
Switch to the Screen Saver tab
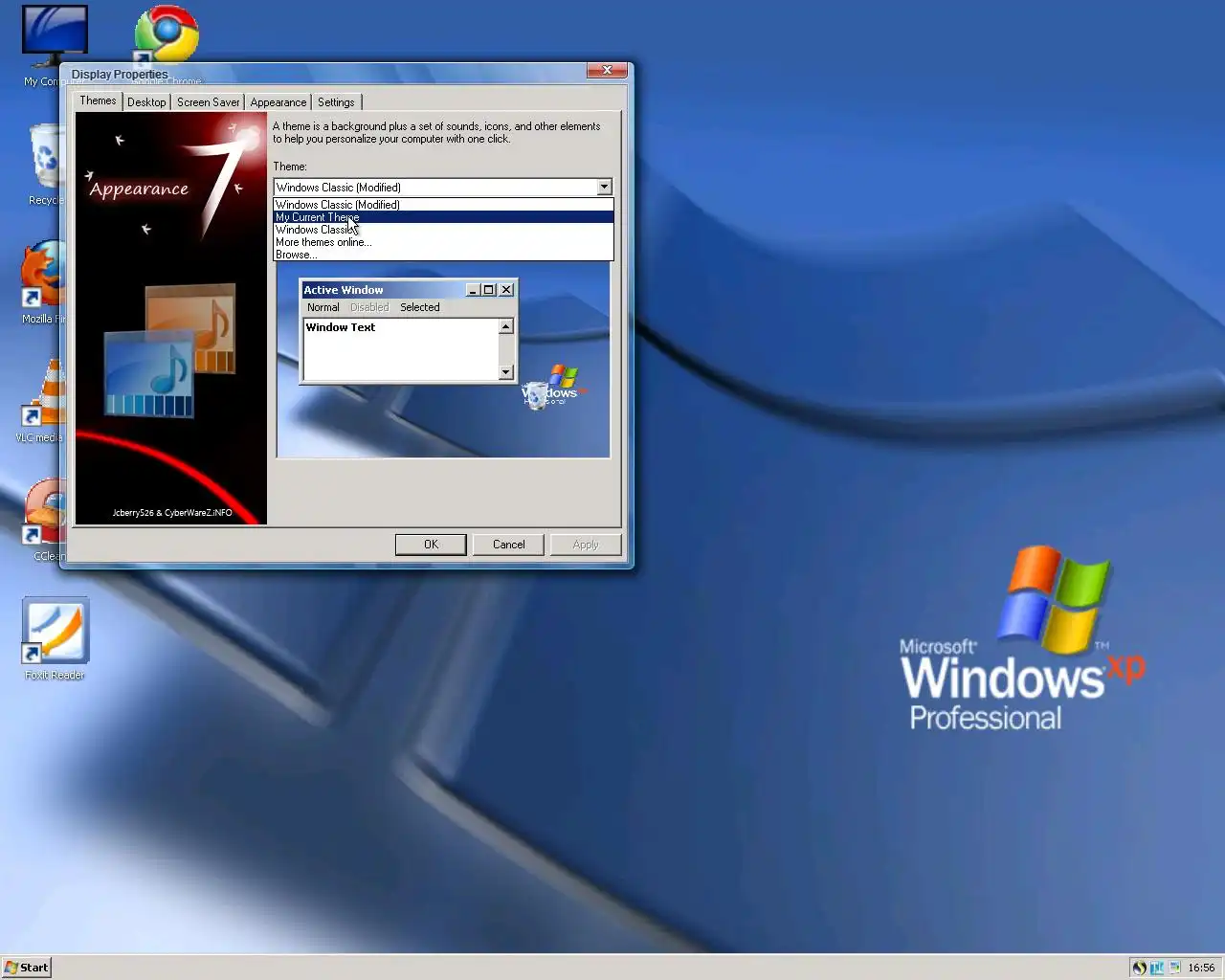[208, 102]
